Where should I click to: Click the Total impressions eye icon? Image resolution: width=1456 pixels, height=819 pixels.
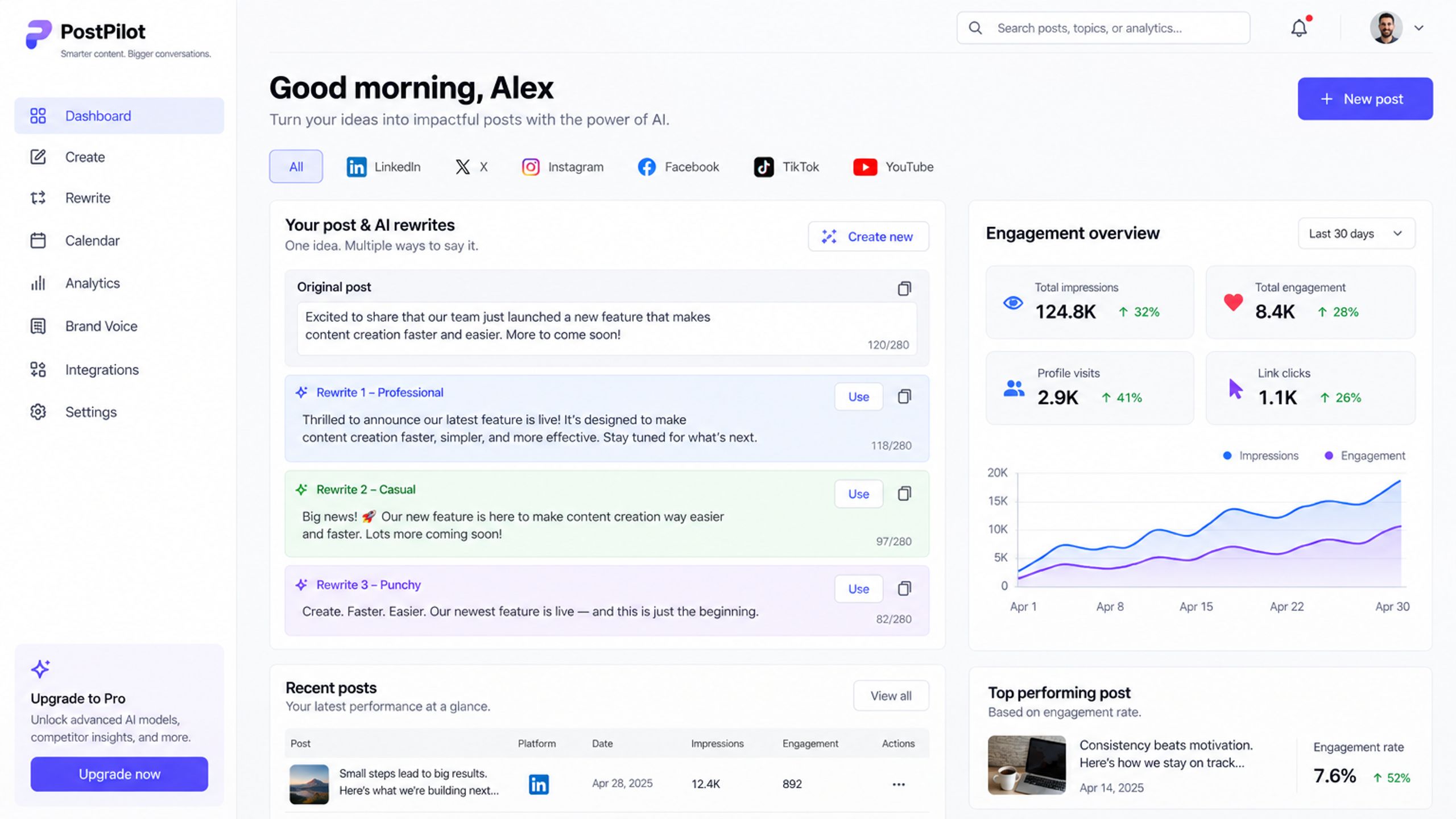[x=1013, y=303]
